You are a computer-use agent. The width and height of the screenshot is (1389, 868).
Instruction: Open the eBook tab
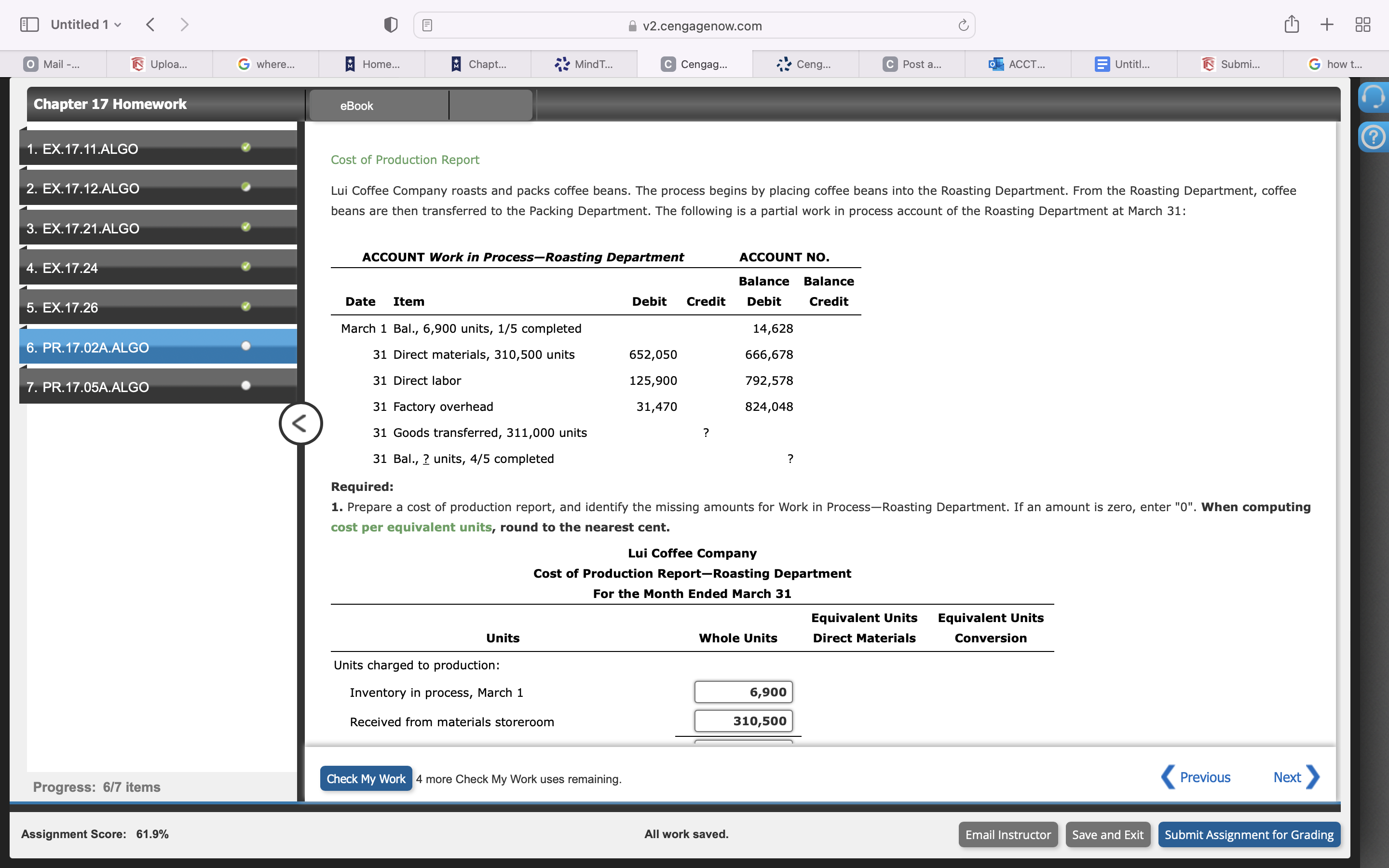[x=356, y=106]
